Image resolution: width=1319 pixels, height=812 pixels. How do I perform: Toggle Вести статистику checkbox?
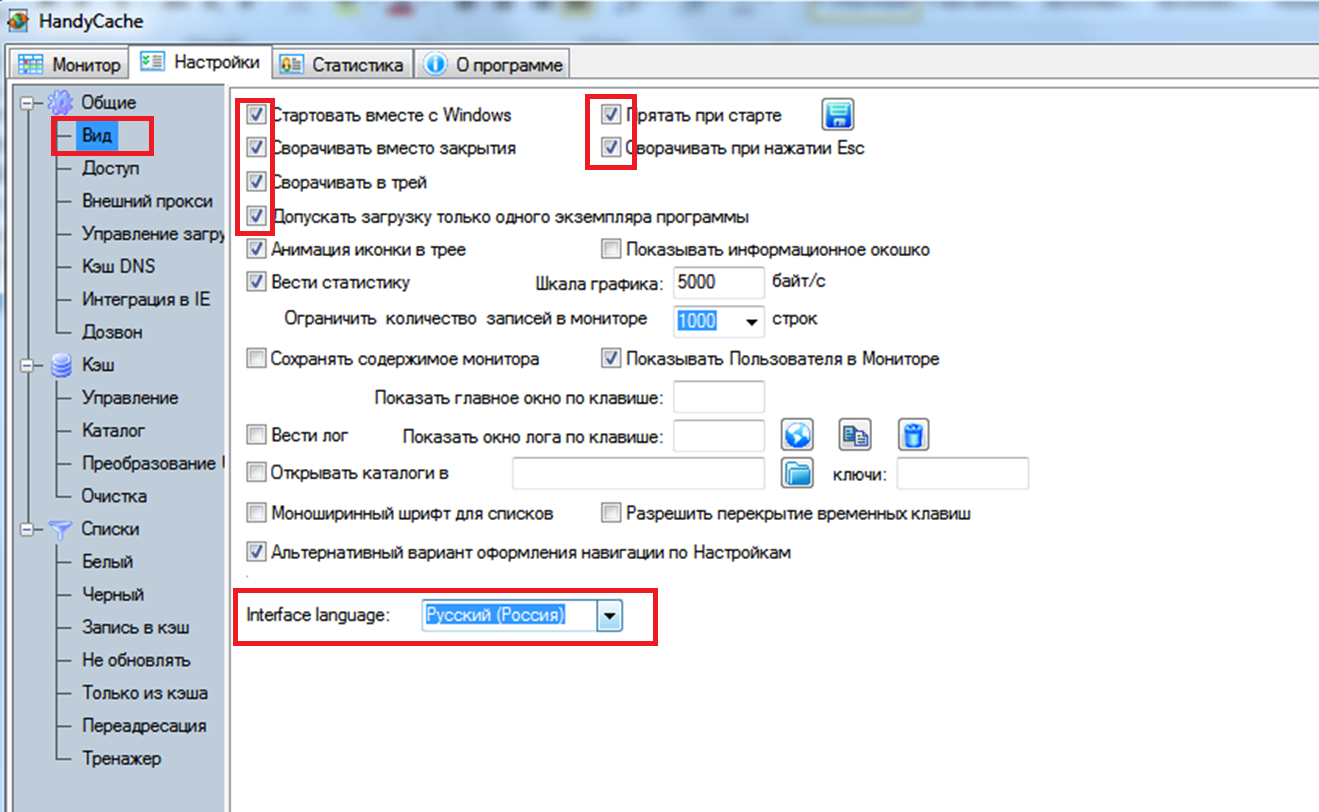[256, 282]
